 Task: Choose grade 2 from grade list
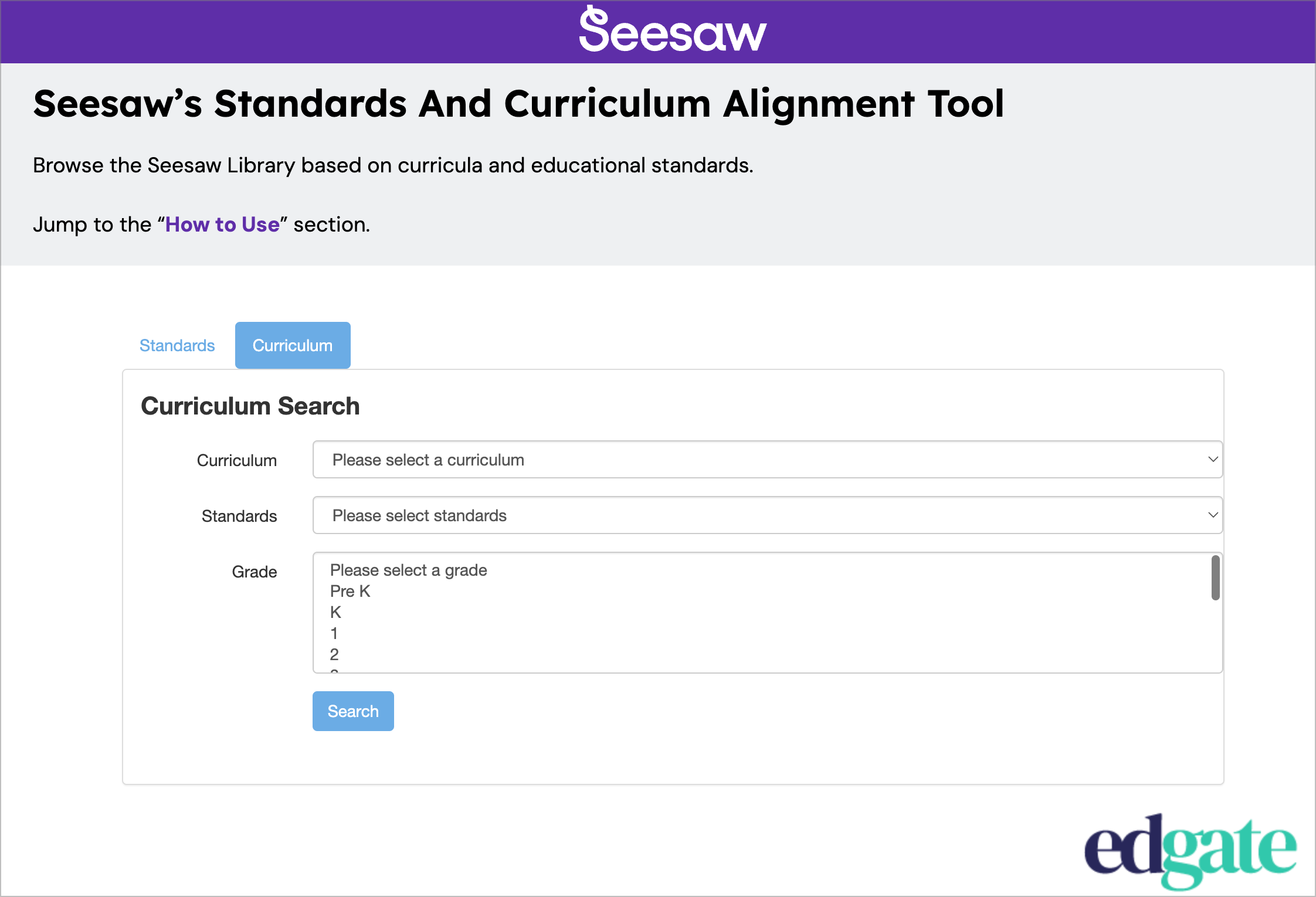[x=334, y=654]
